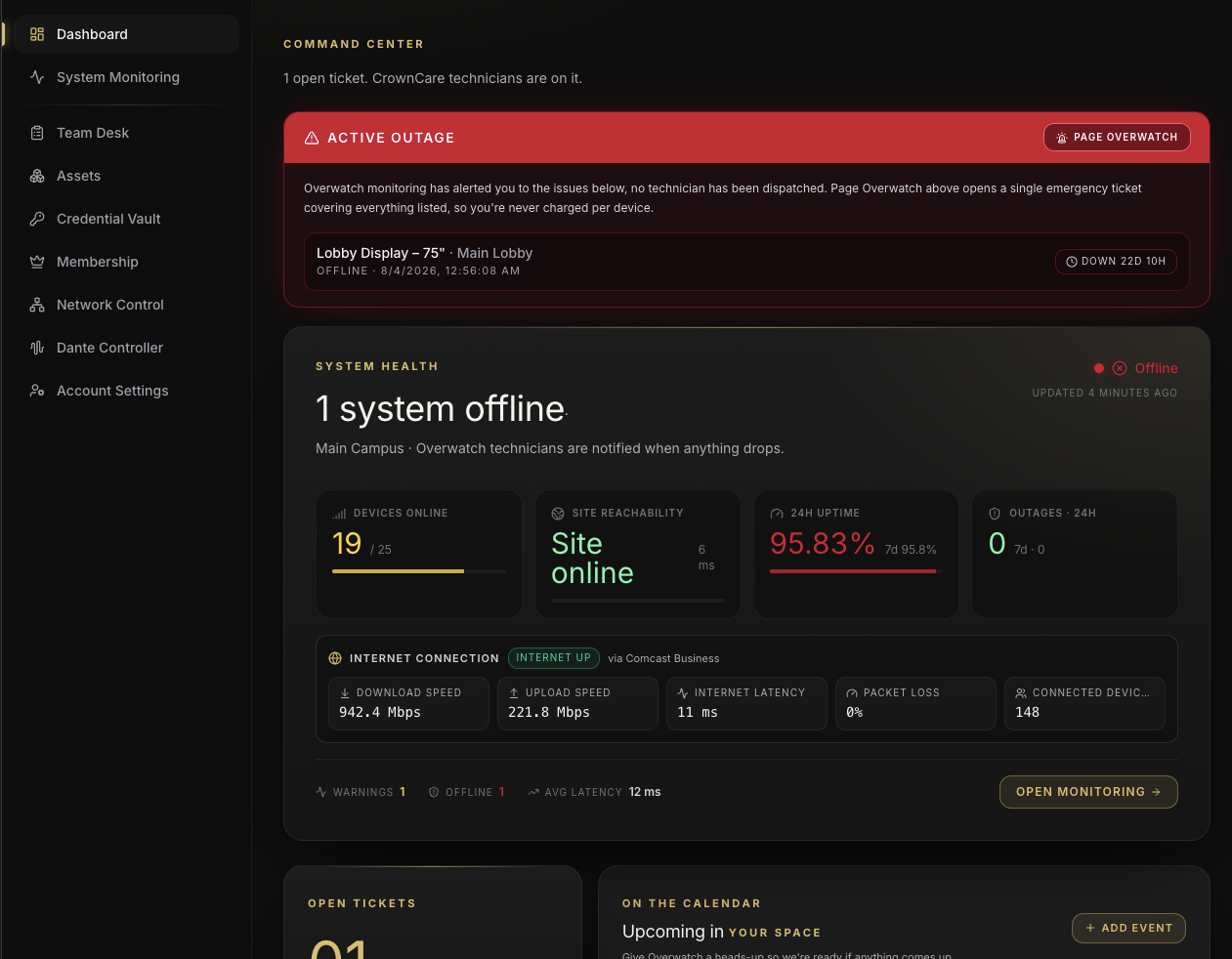Go to Dante Controller page
The image size is (1232, 959).
[x=126, y=348]
